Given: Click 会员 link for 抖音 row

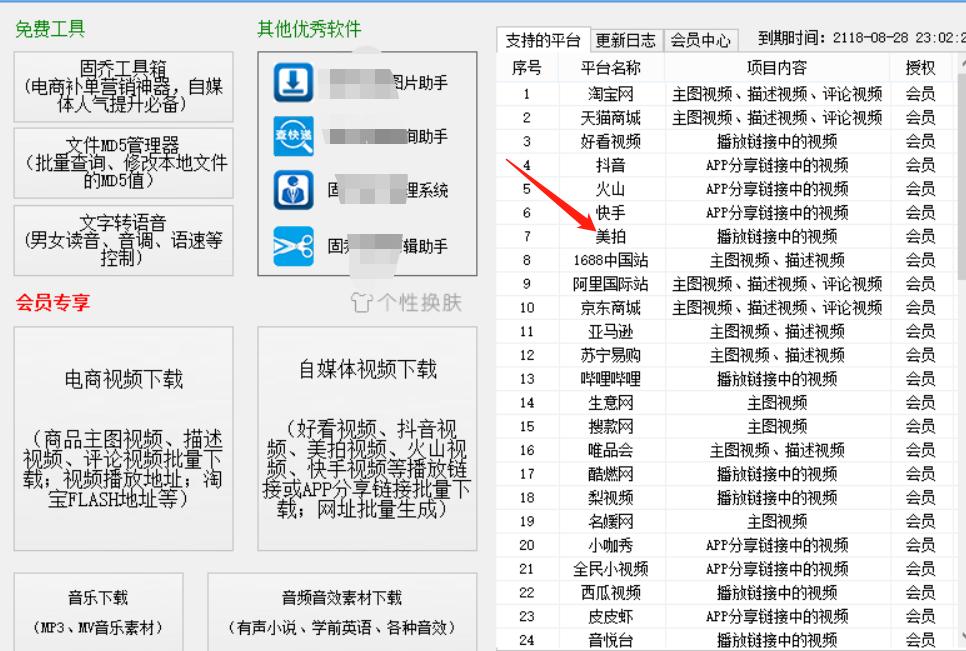Looking at the screenshot, I should (920, 164).
